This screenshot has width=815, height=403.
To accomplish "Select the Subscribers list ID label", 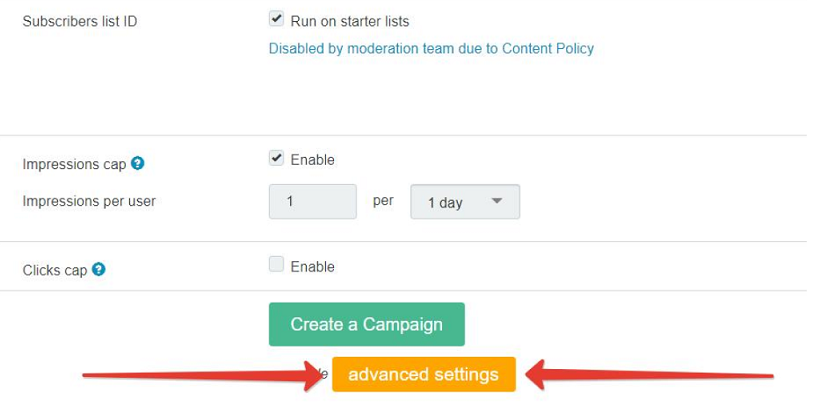I will [x=80, y=21].
